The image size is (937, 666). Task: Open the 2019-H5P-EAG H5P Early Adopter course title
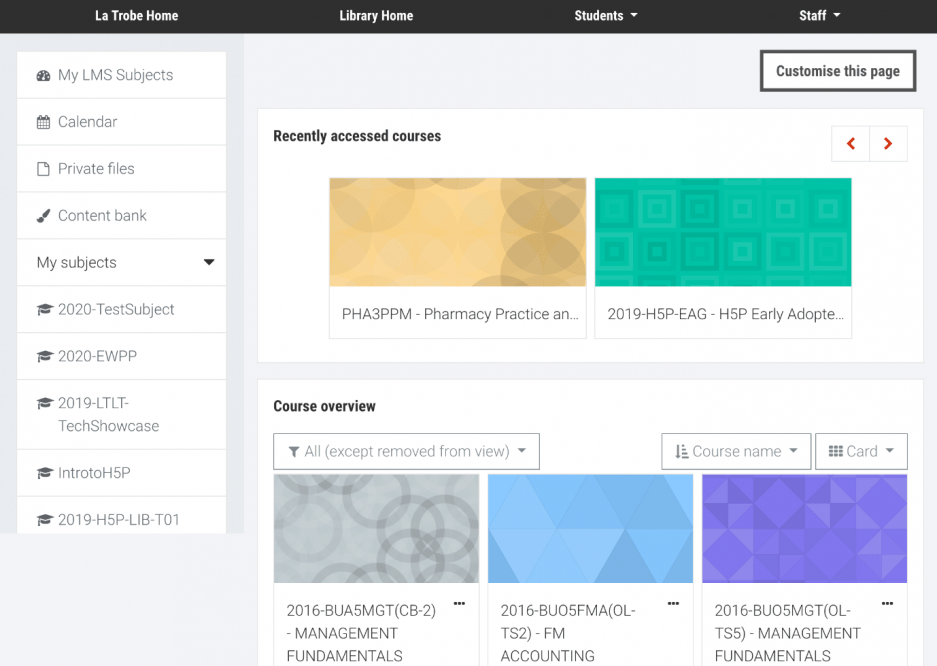(725, 314)
